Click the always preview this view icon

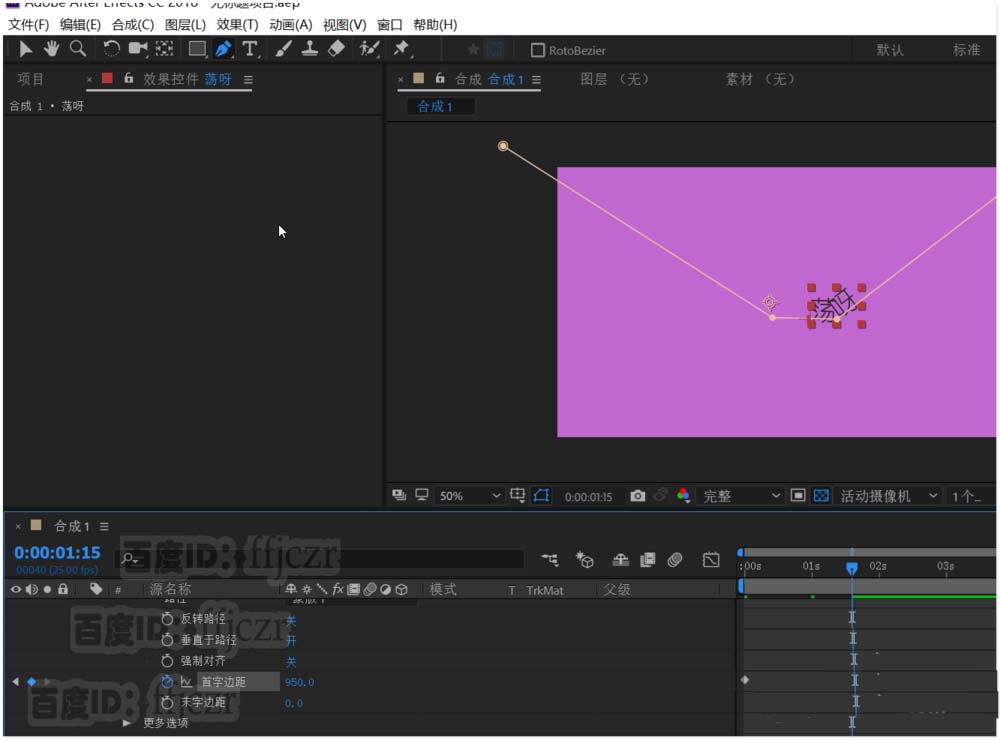(x=399, y=495)
